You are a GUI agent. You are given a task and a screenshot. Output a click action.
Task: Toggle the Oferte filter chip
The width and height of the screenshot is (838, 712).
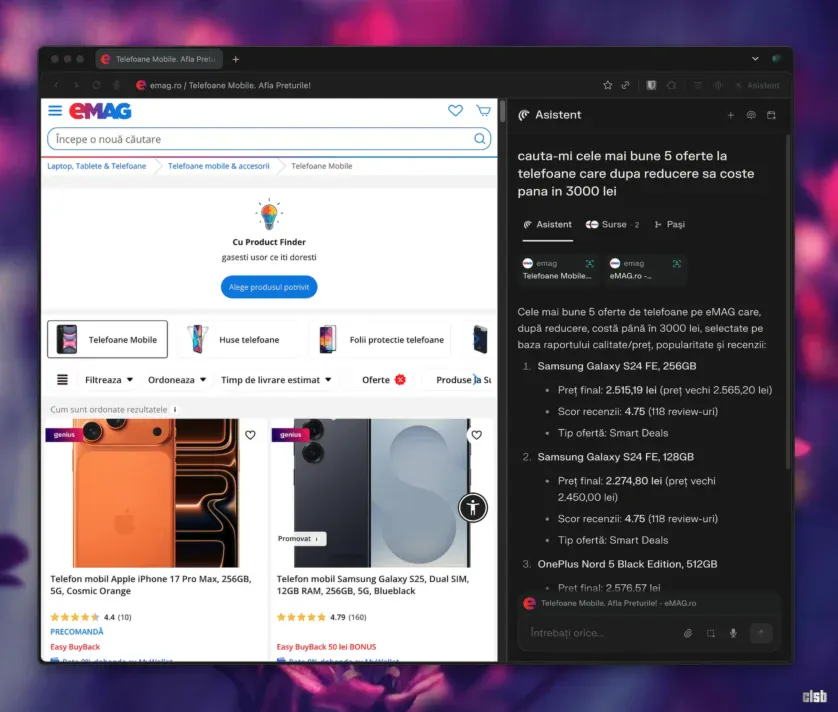(384, 380)
